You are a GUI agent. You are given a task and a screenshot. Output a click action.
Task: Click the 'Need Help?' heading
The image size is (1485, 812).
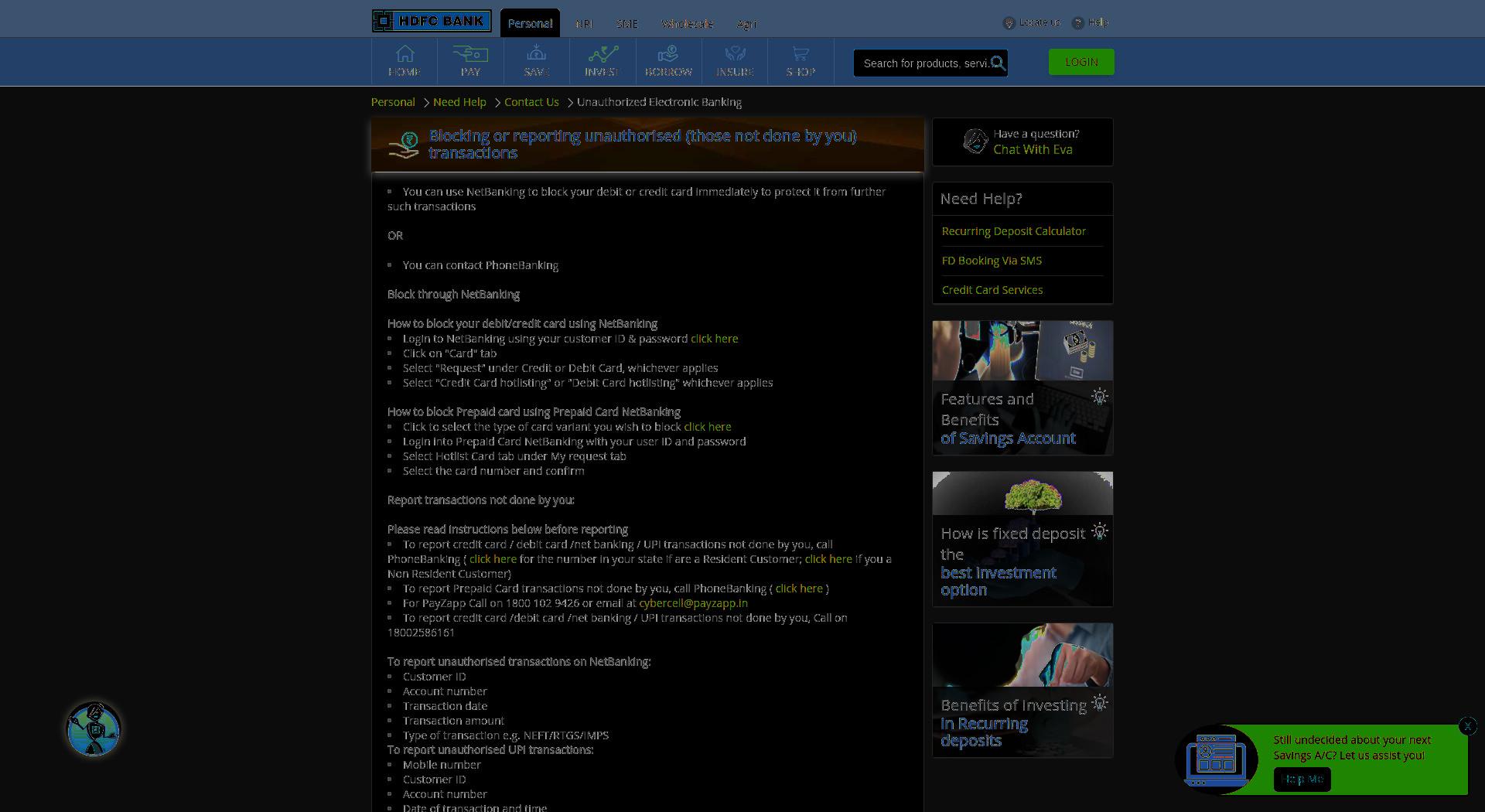981,199
